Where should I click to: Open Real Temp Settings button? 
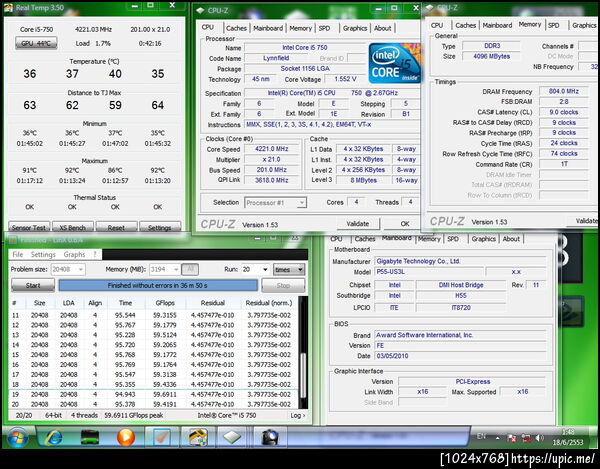[x=160, y=228]
